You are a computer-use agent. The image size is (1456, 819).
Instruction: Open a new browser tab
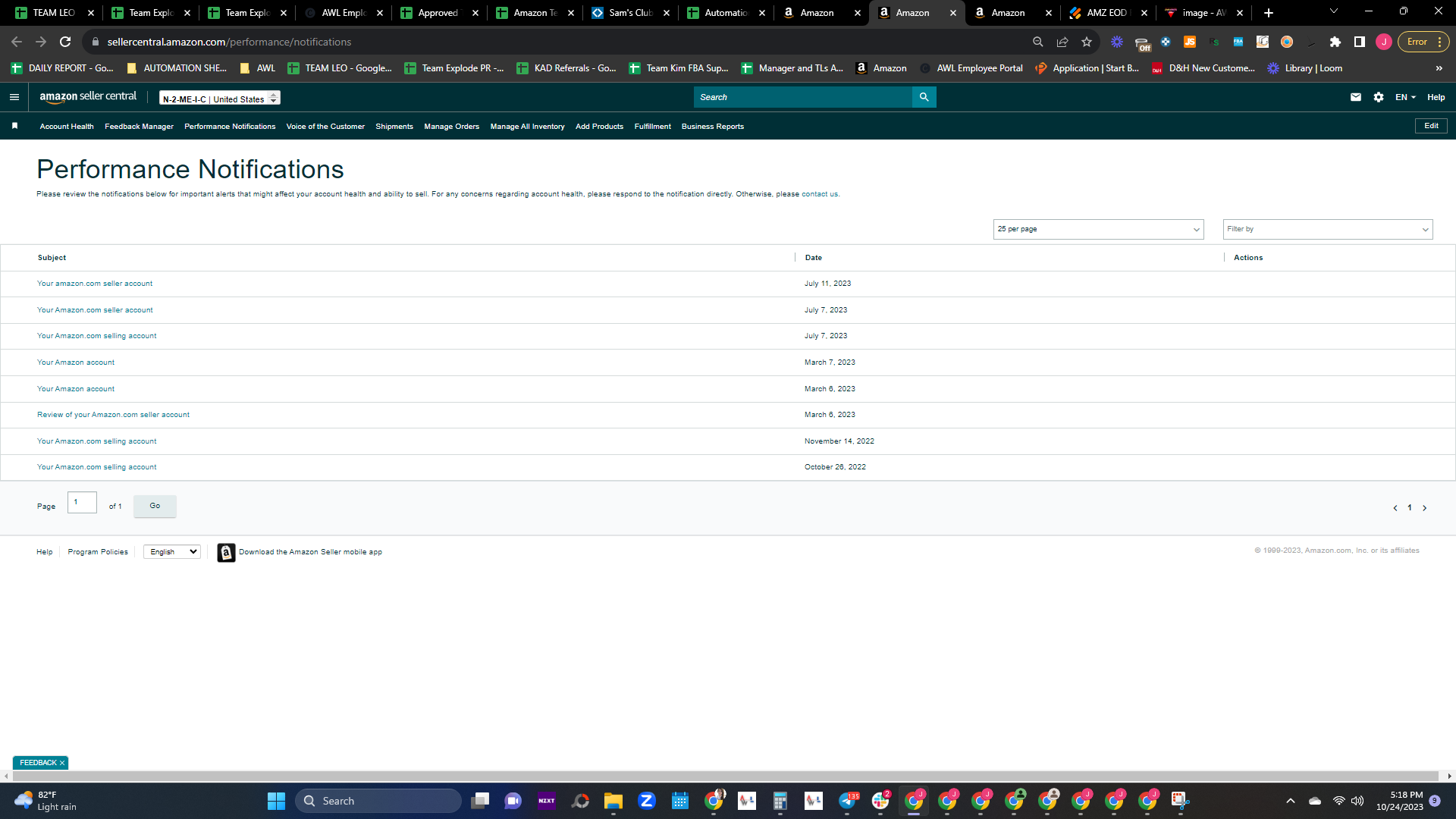(1269, 13)
